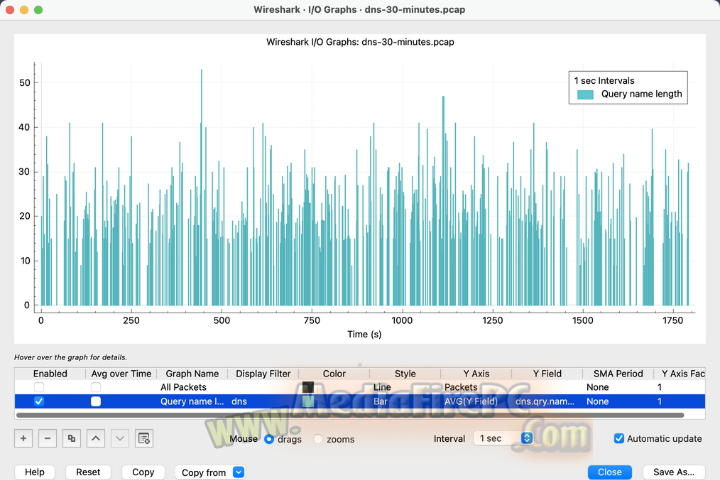This screenshot has width=720, height=480.
Task: Click the Y Axis column header
Action: (x=476, y=373)
